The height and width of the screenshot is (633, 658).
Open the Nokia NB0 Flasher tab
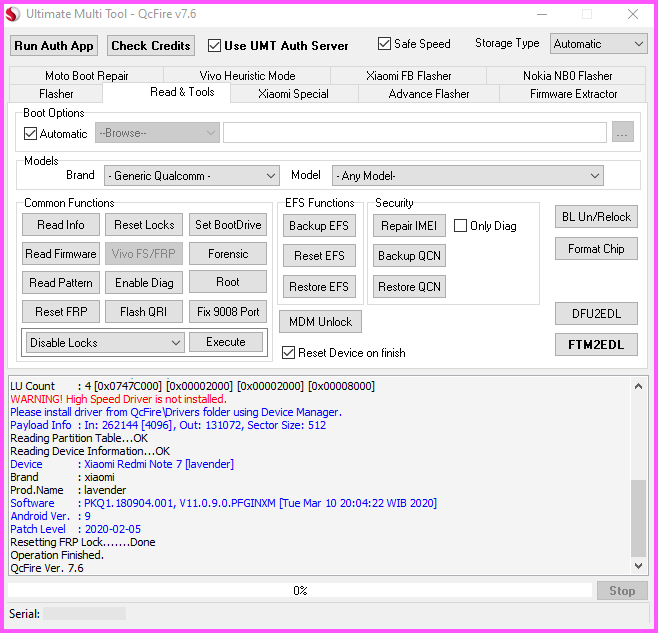(x=567, y=76)
